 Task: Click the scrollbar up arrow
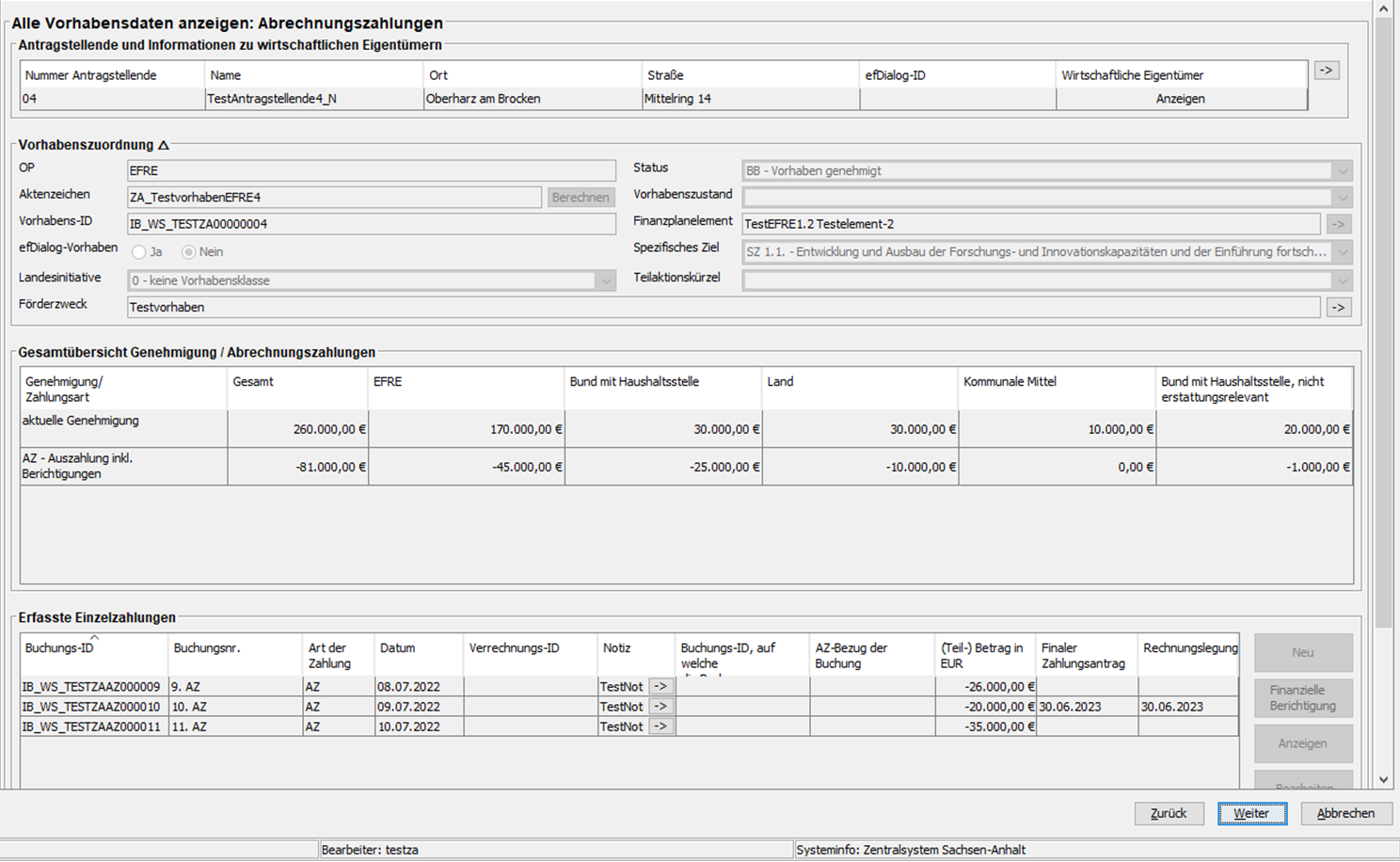[1383, 8]
